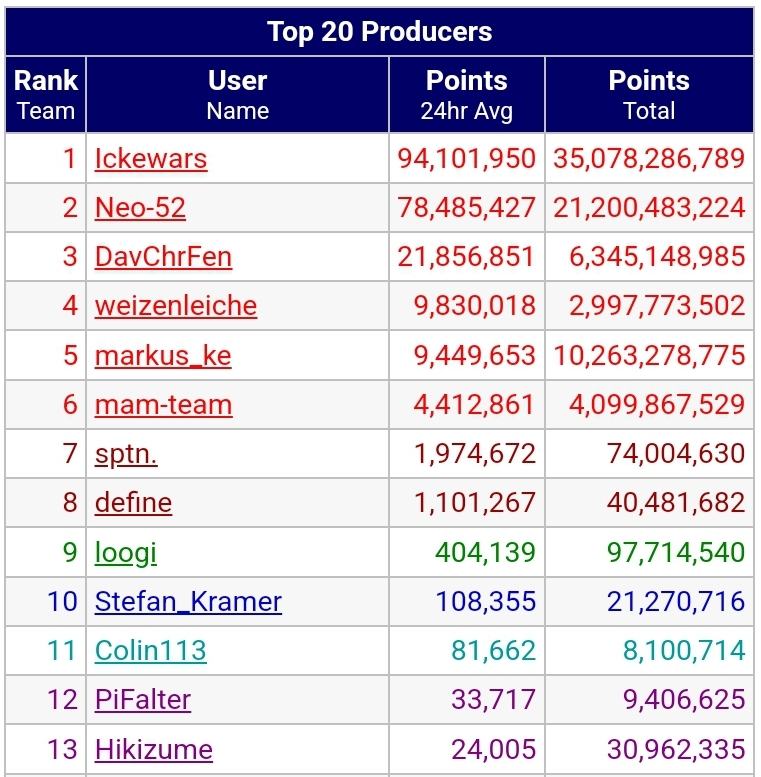The image size is (761, 777).
Task: Click the Points Total column header
Action: click(649, 95)
